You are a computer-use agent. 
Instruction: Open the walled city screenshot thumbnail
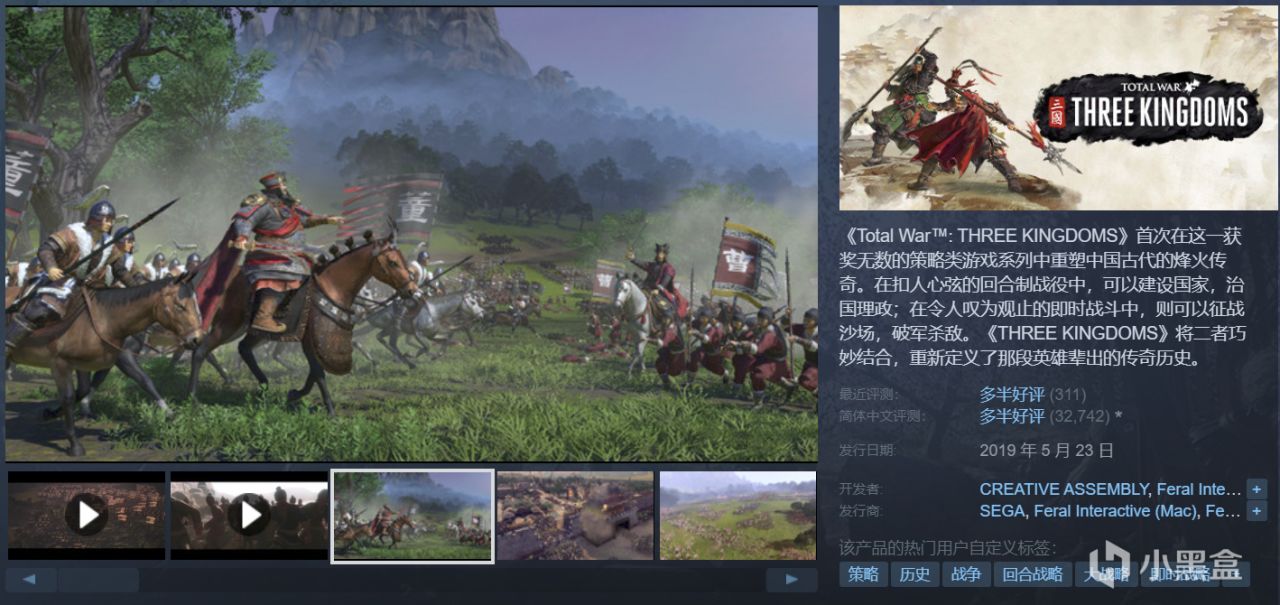(575, 515)
